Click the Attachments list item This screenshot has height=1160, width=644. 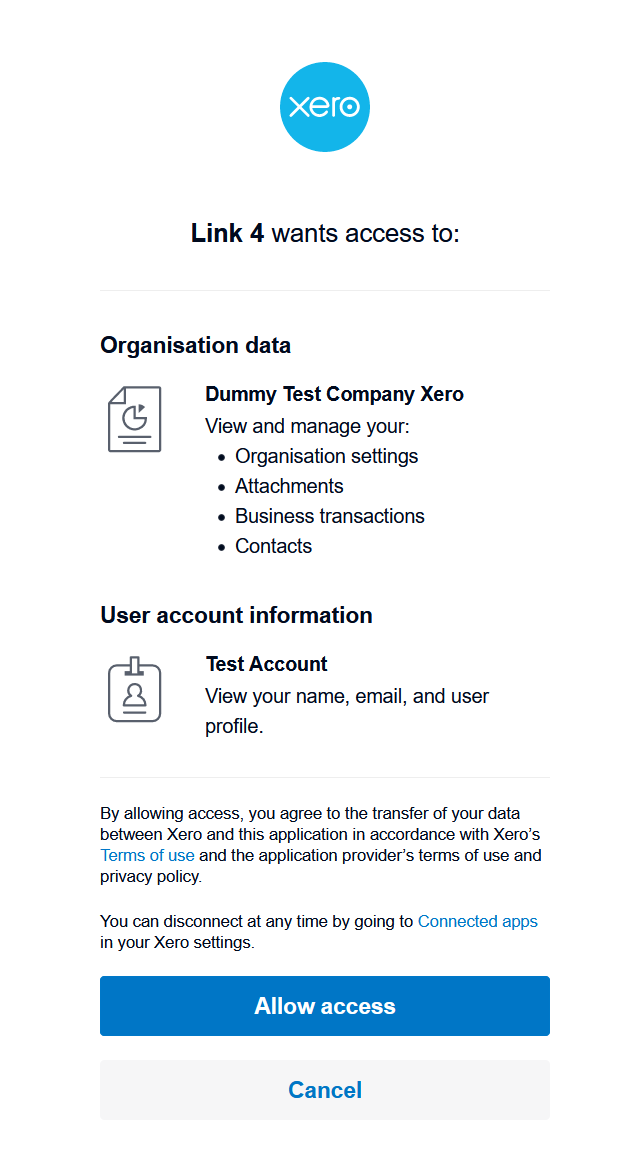(x=289, y=486)
